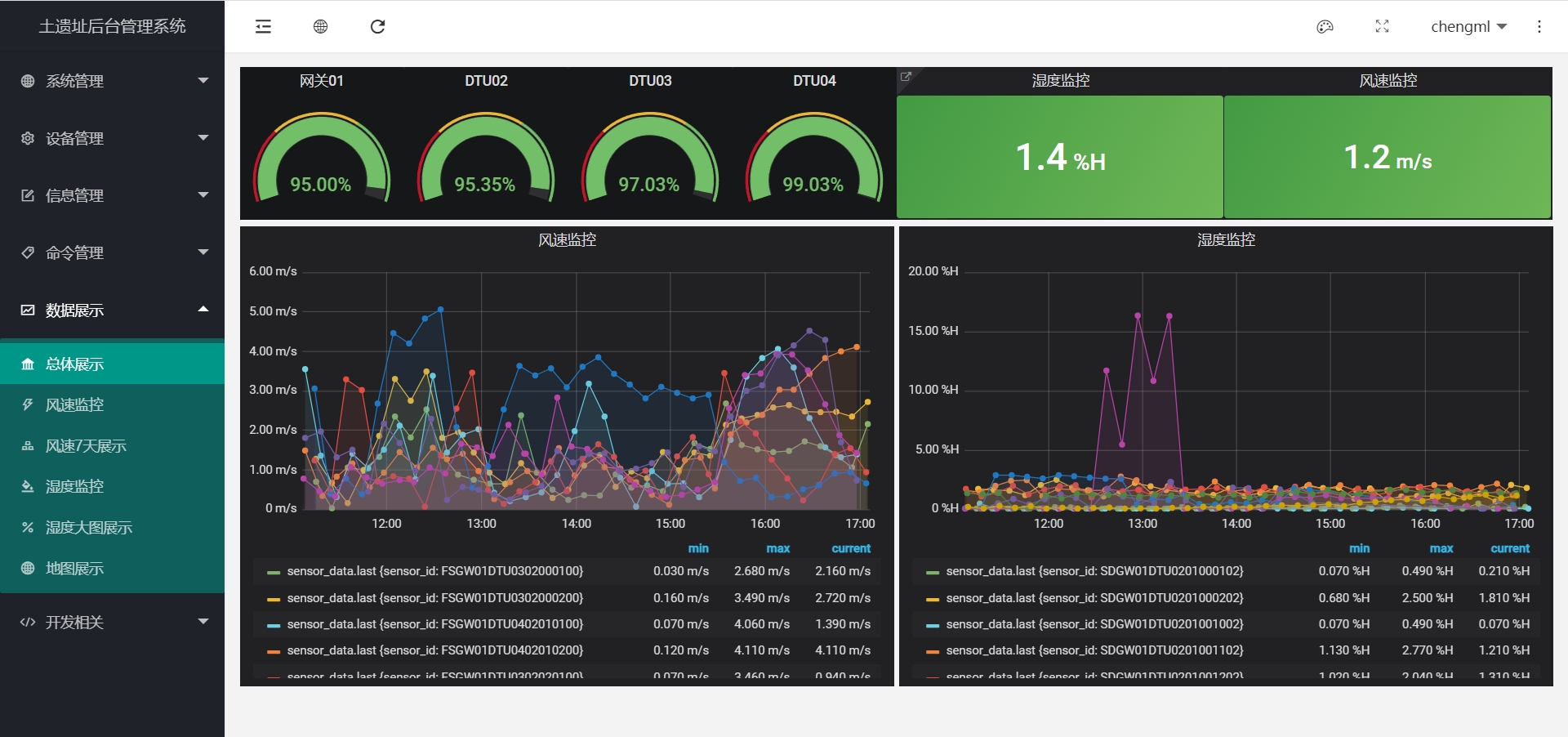Click the 1.4 %H humidity stat panel

[x=1060, y=157]
